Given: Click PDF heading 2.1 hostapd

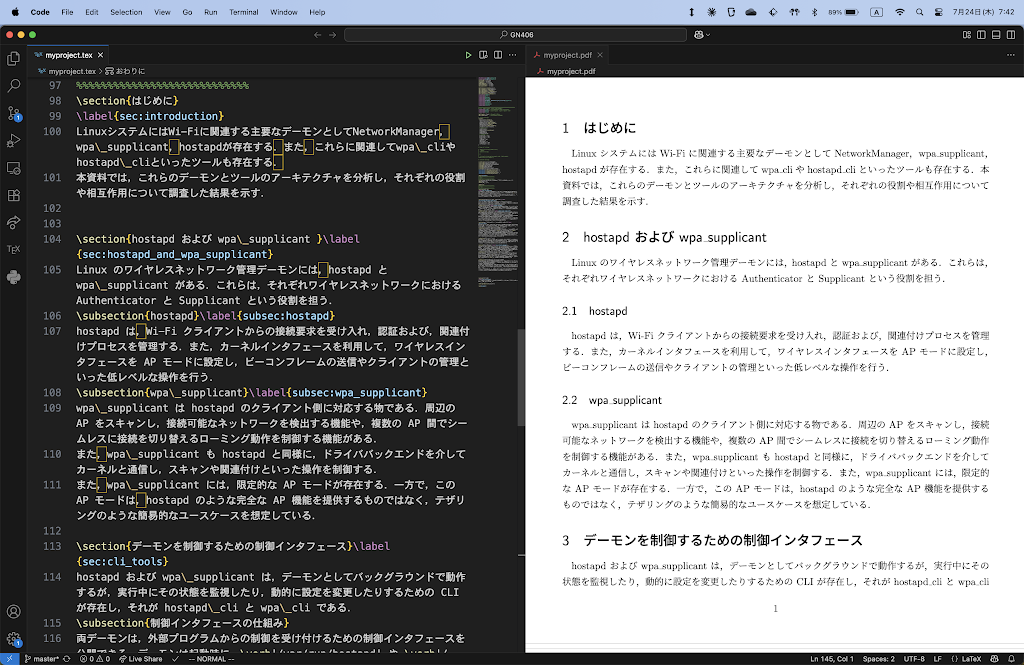Looking at the screenshot, I should (594, 311).
